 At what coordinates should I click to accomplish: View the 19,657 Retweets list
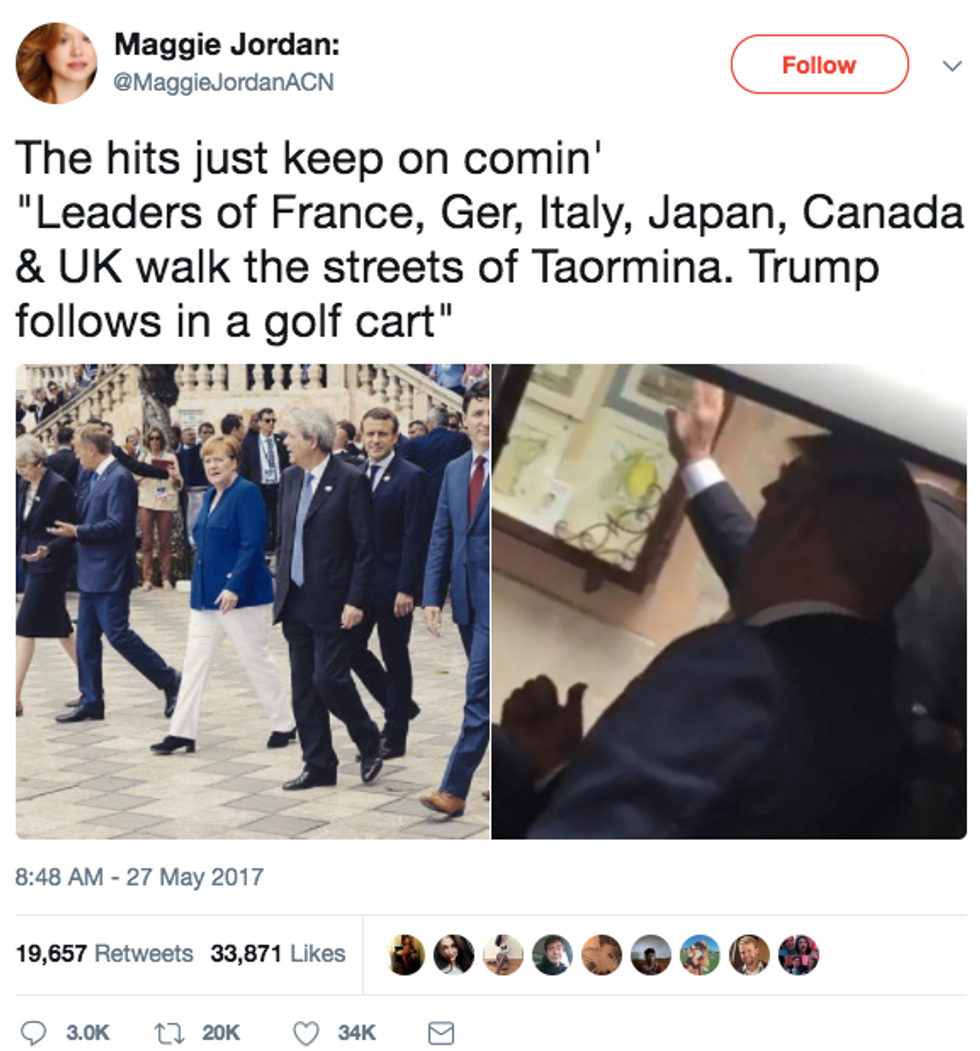(104, 953)
